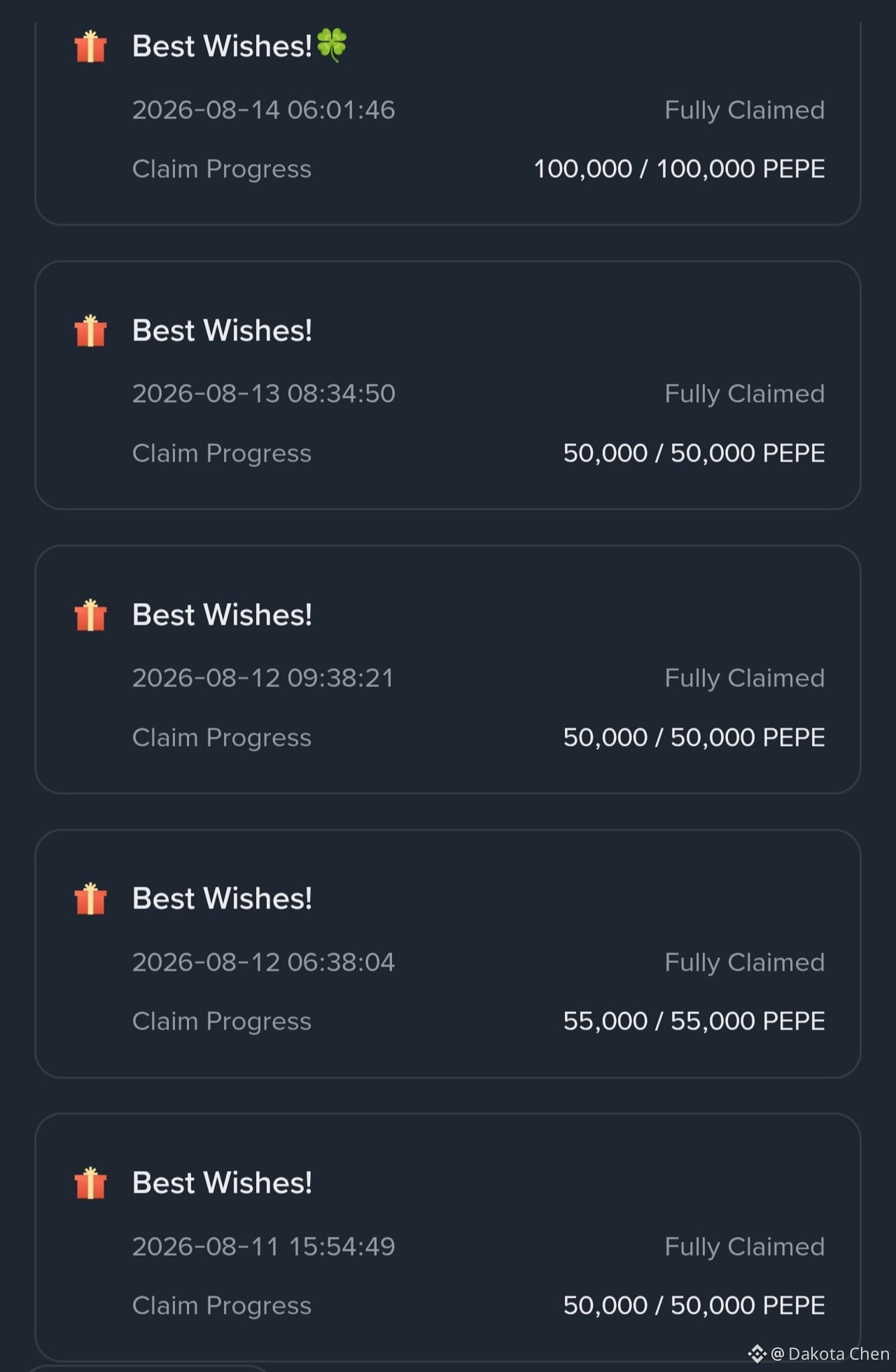Screen dimensions: 896x1372
Task: Select the 100,000 / 100,000 PEPE progress
Action: pyautogui.click(x=679, y=169)
